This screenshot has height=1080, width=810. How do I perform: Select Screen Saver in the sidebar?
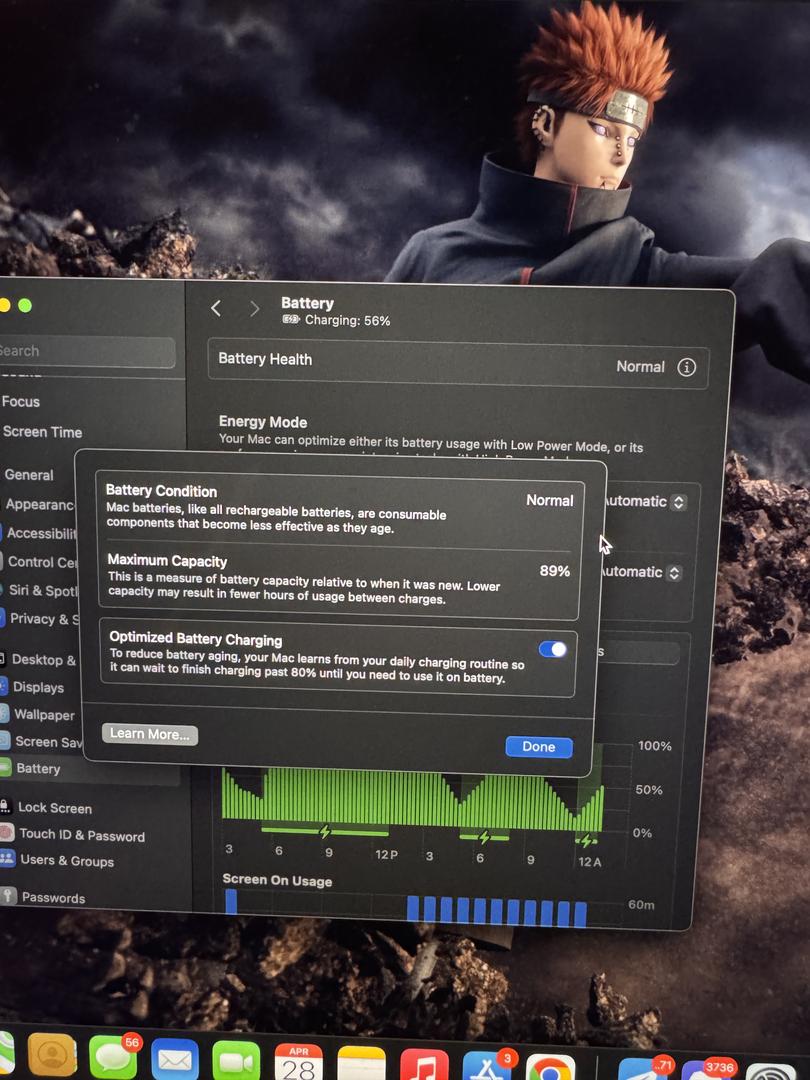(47, 742)
